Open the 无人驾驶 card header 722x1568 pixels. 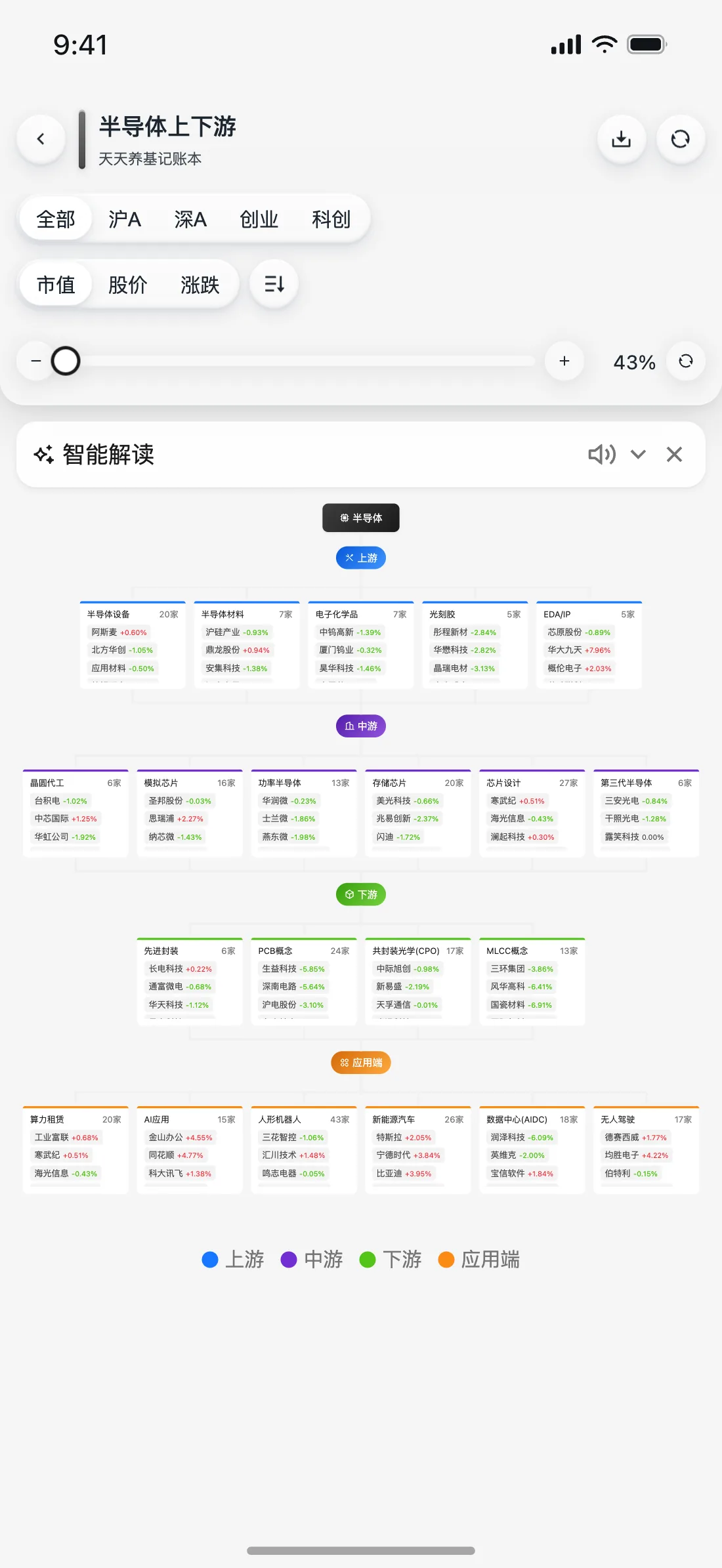tap(647, 1119)
